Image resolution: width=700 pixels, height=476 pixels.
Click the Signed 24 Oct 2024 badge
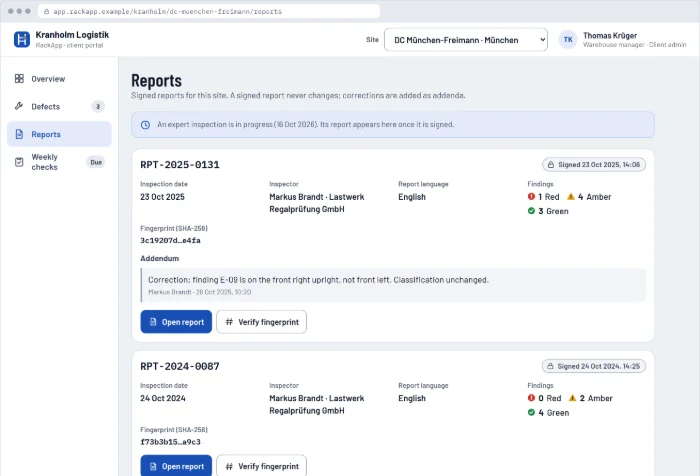[594, 366]
